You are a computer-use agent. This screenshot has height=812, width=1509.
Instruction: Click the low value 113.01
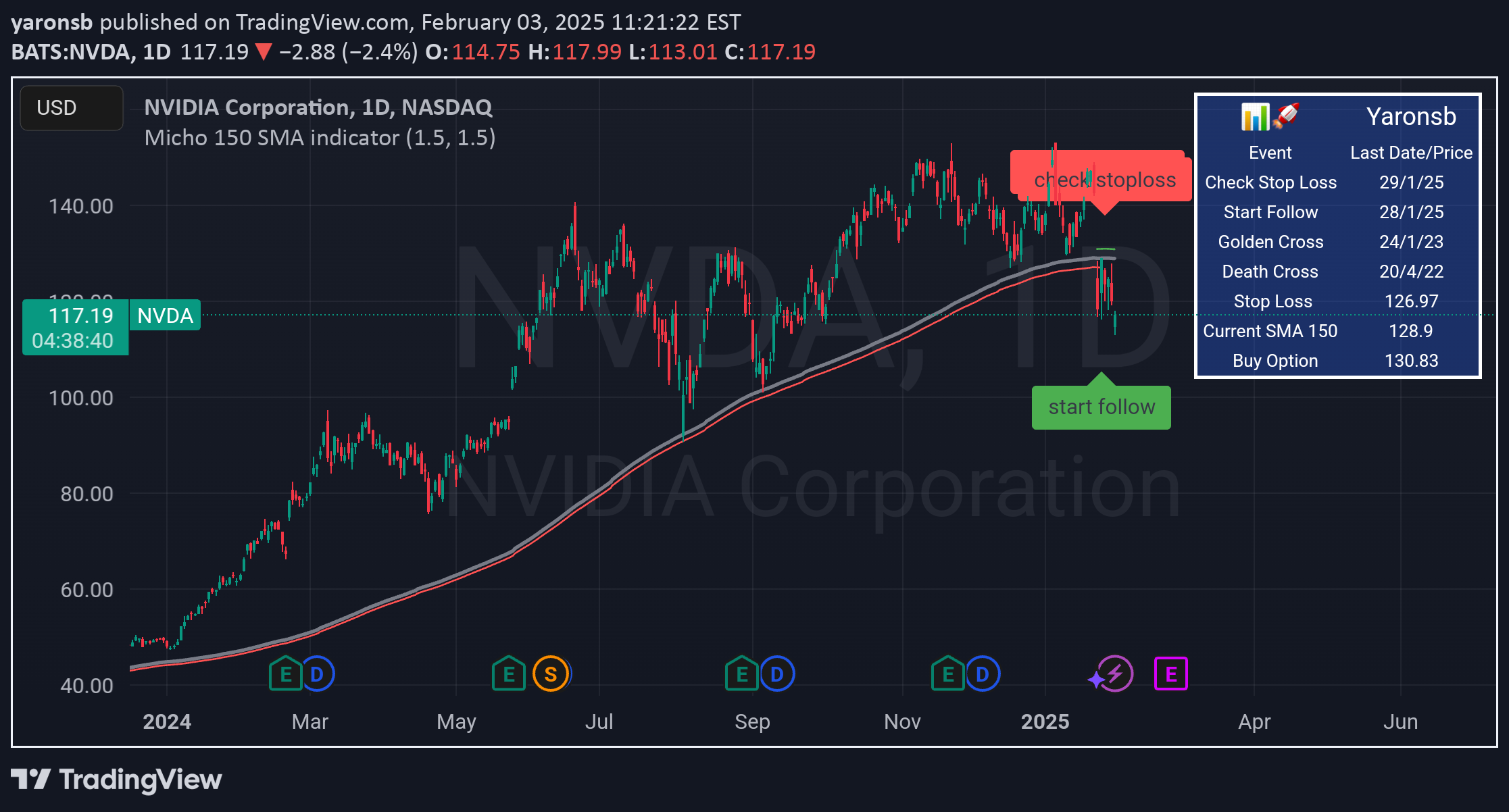pyautogui.click(x=683, y=52)
